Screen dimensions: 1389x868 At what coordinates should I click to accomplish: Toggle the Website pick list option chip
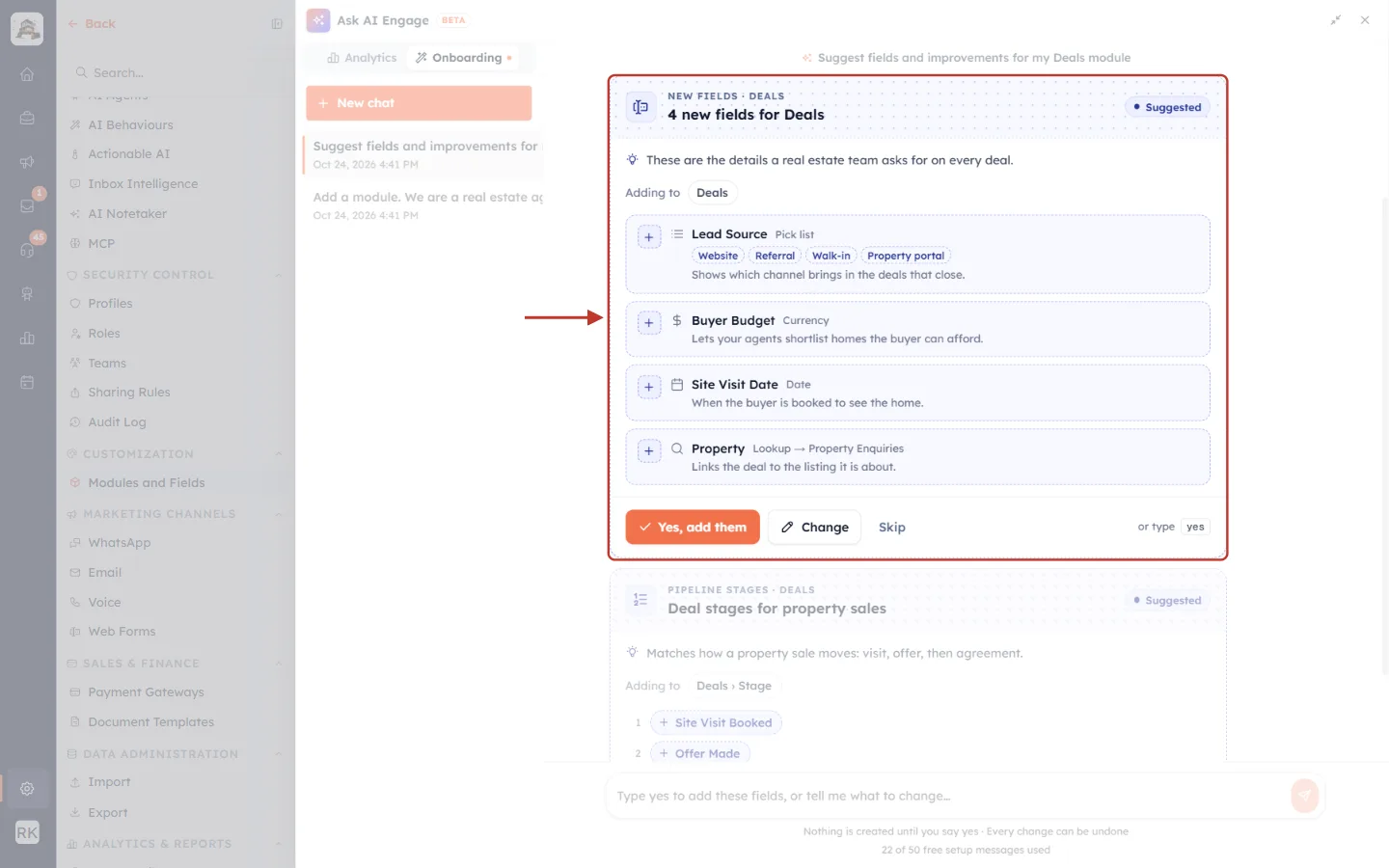(x=719, y=256)
